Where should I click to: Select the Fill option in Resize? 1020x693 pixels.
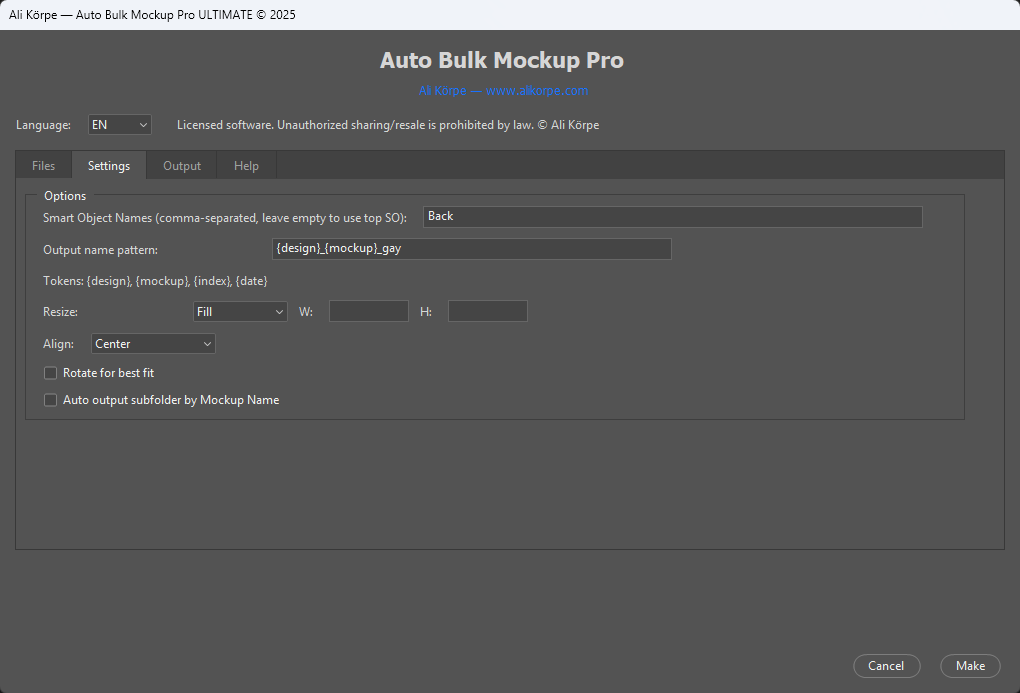tap(239, 311)
